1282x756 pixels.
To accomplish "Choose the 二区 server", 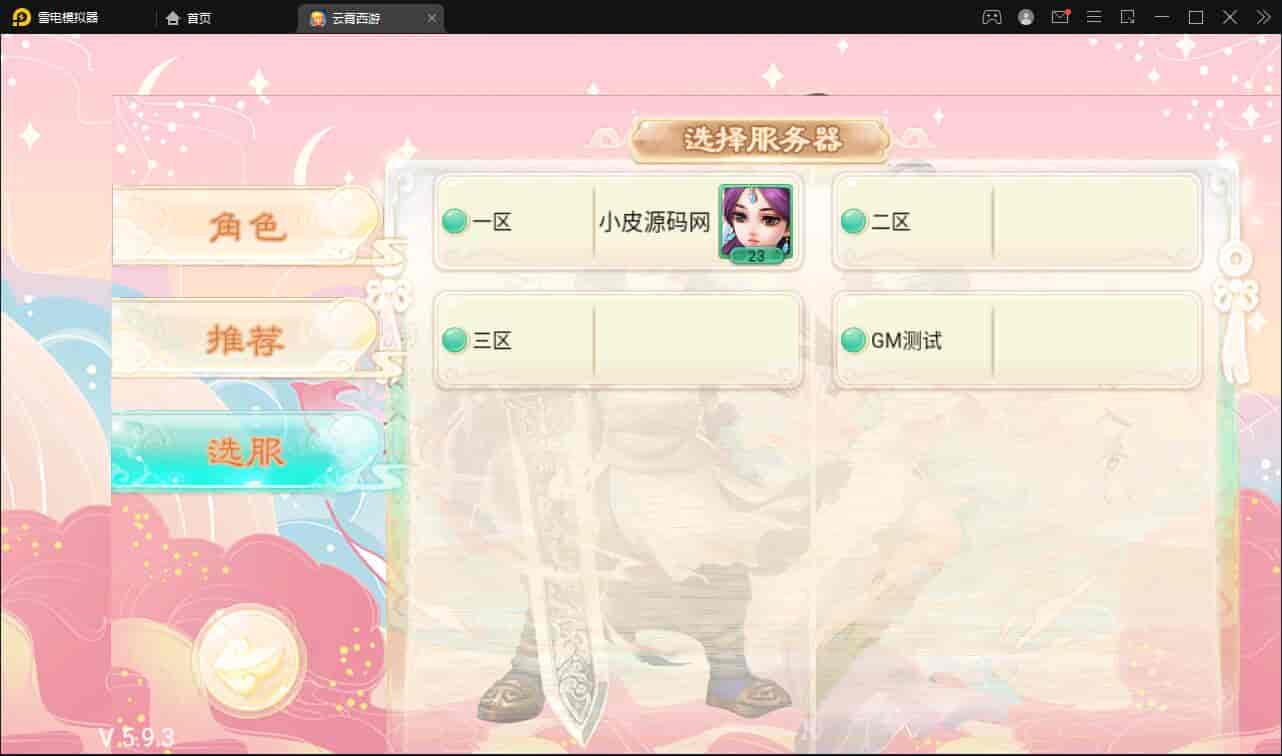I will [x=1017, y=222].
